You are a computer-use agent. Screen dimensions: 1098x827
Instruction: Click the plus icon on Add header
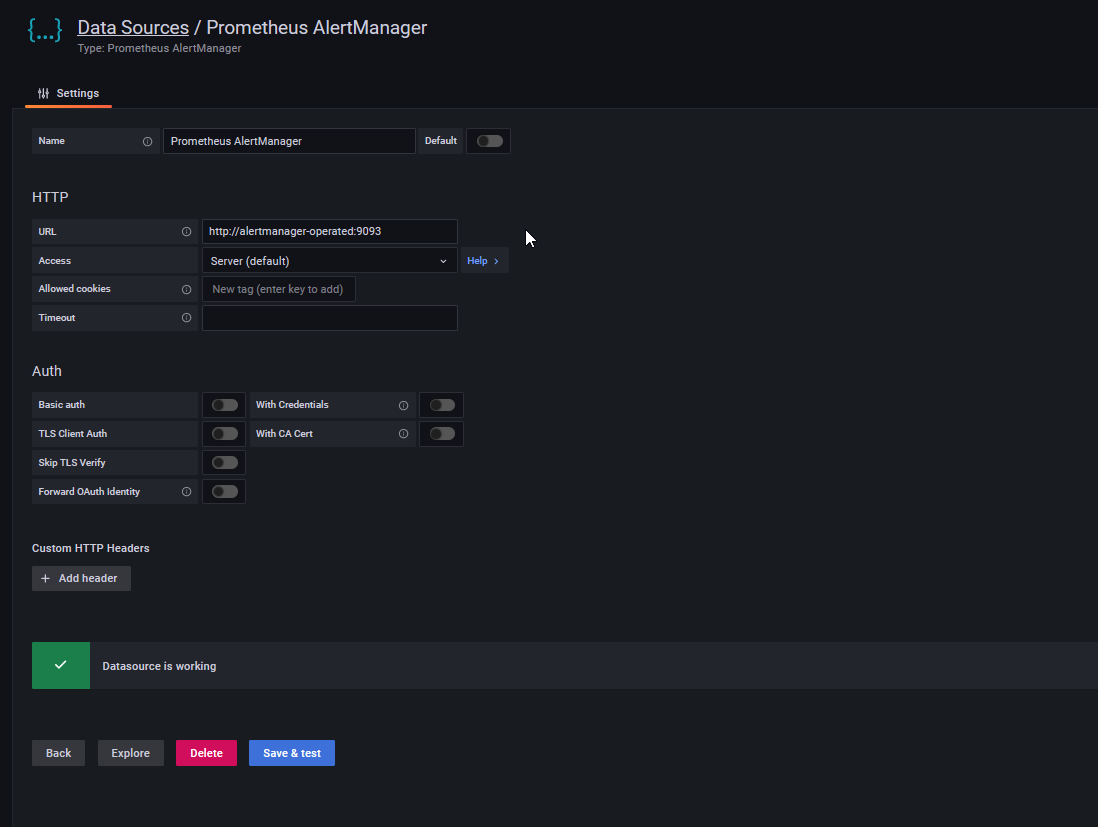point(46,578)
